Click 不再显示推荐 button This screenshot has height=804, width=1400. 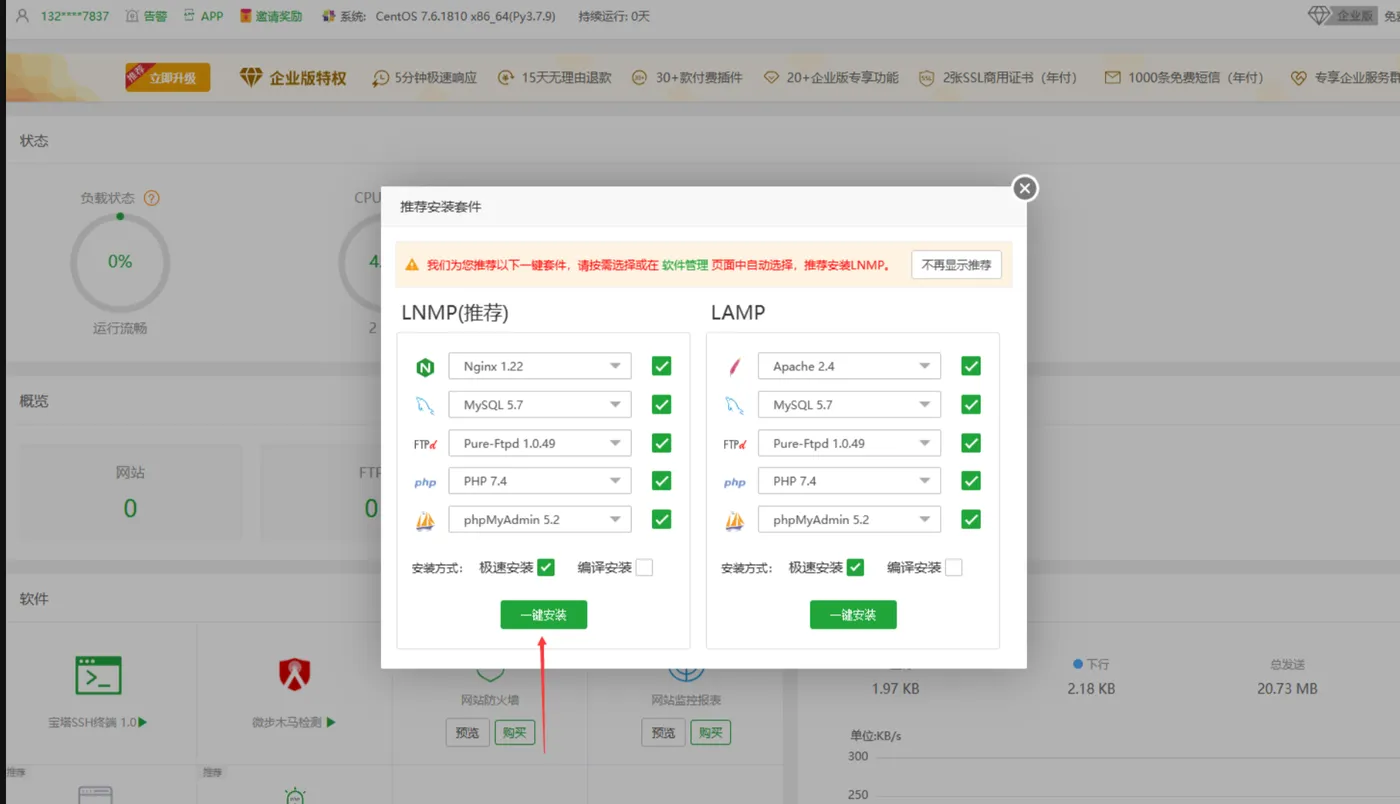[x=956, y=265]
